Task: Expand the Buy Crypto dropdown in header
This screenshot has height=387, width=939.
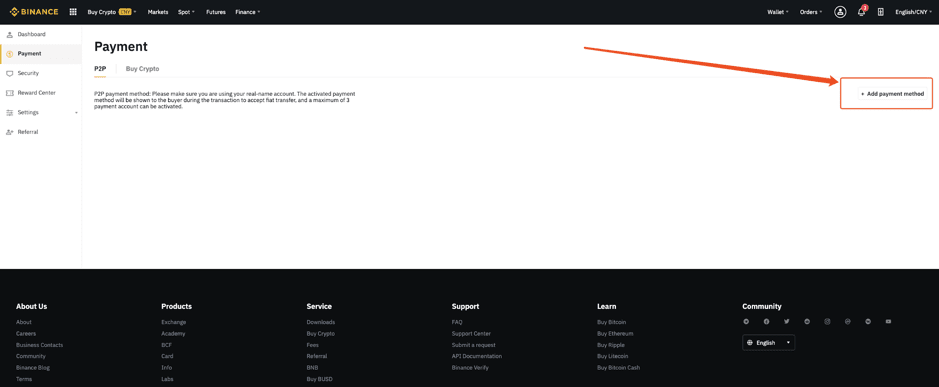Action: point(111,12)
